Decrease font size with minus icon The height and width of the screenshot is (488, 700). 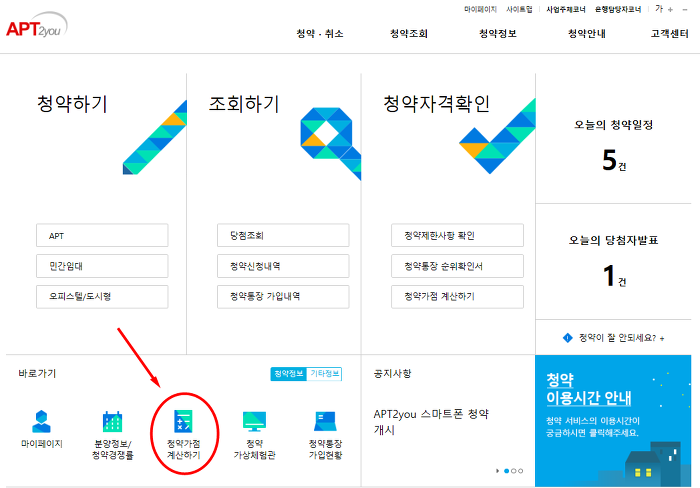pos(685,9)
